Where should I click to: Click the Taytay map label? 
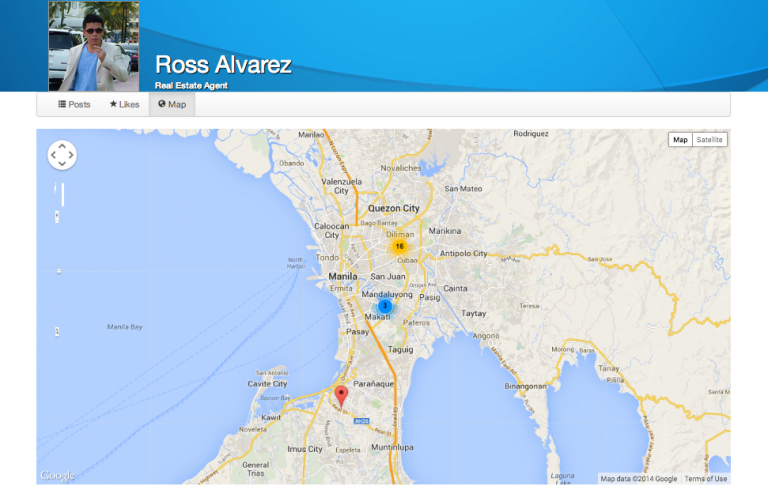(474, 313)
